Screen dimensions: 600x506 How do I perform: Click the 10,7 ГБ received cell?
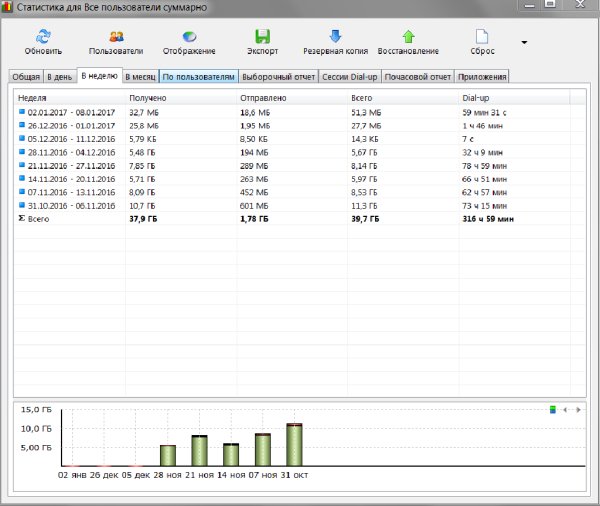[x=142, y=206]
